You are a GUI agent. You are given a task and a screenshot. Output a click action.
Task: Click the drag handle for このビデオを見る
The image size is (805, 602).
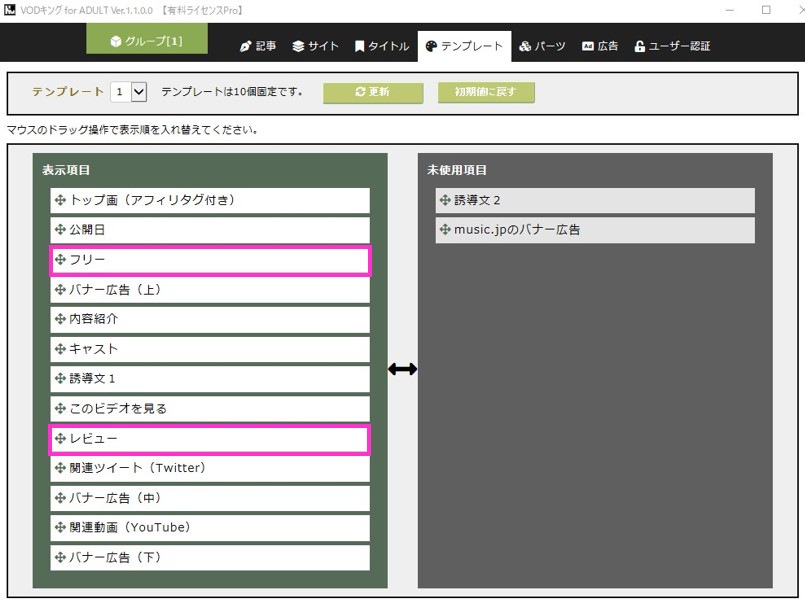click(x=61, y=409)
